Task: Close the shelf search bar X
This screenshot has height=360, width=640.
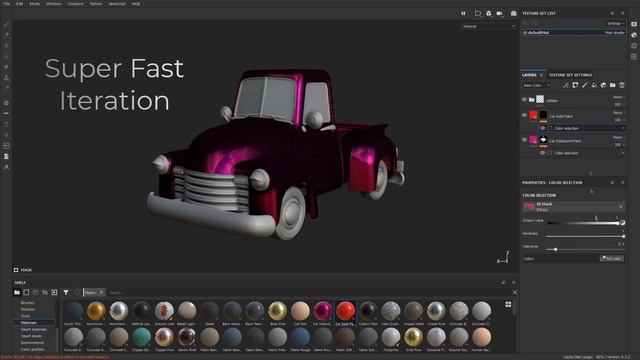Action: click(x=515, y=293)
